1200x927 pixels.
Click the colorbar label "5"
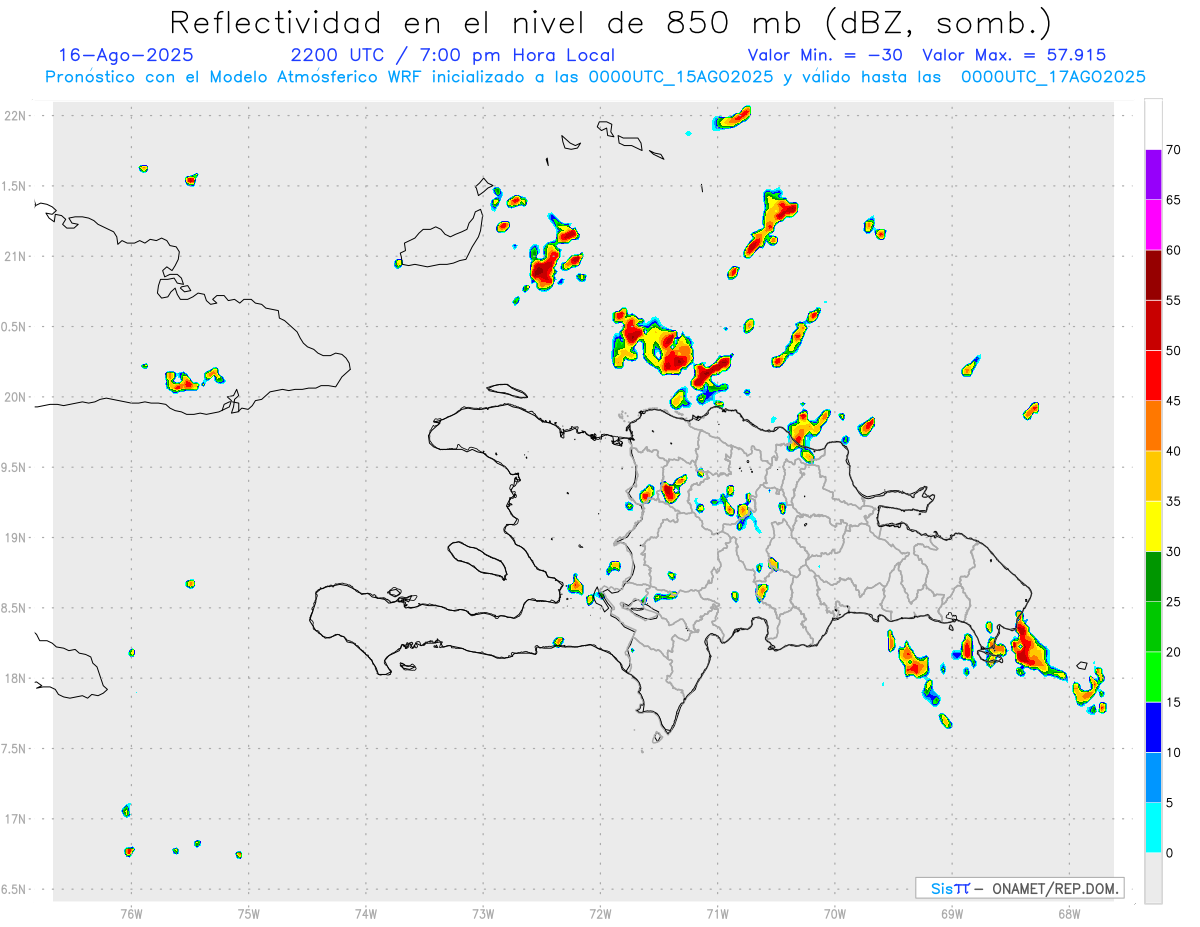pyautogui.click(x=1169, y=803)
